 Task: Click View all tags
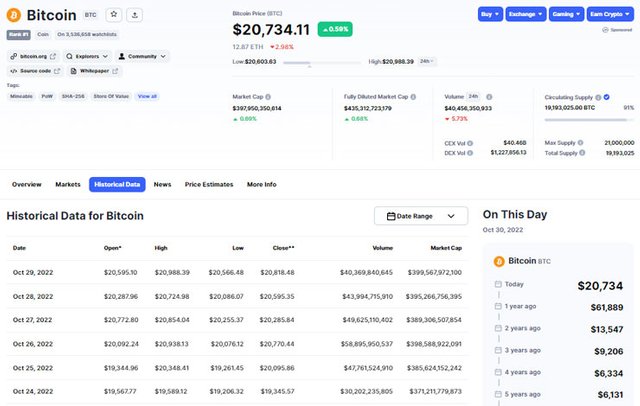point(147,96)
